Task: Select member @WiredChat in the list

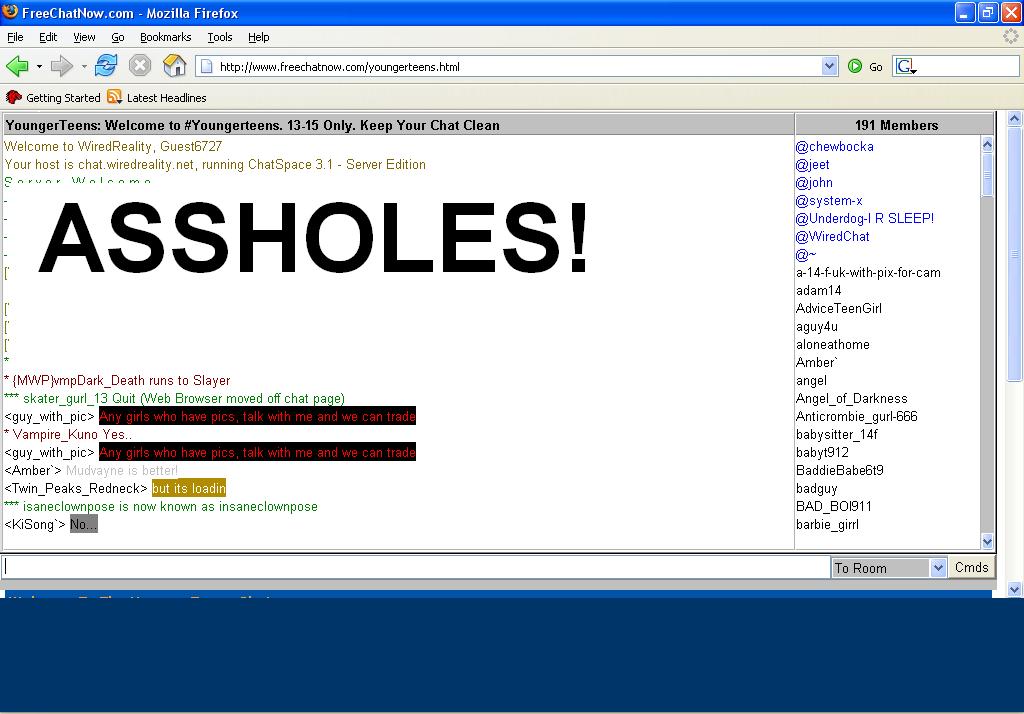Action: 833,236
